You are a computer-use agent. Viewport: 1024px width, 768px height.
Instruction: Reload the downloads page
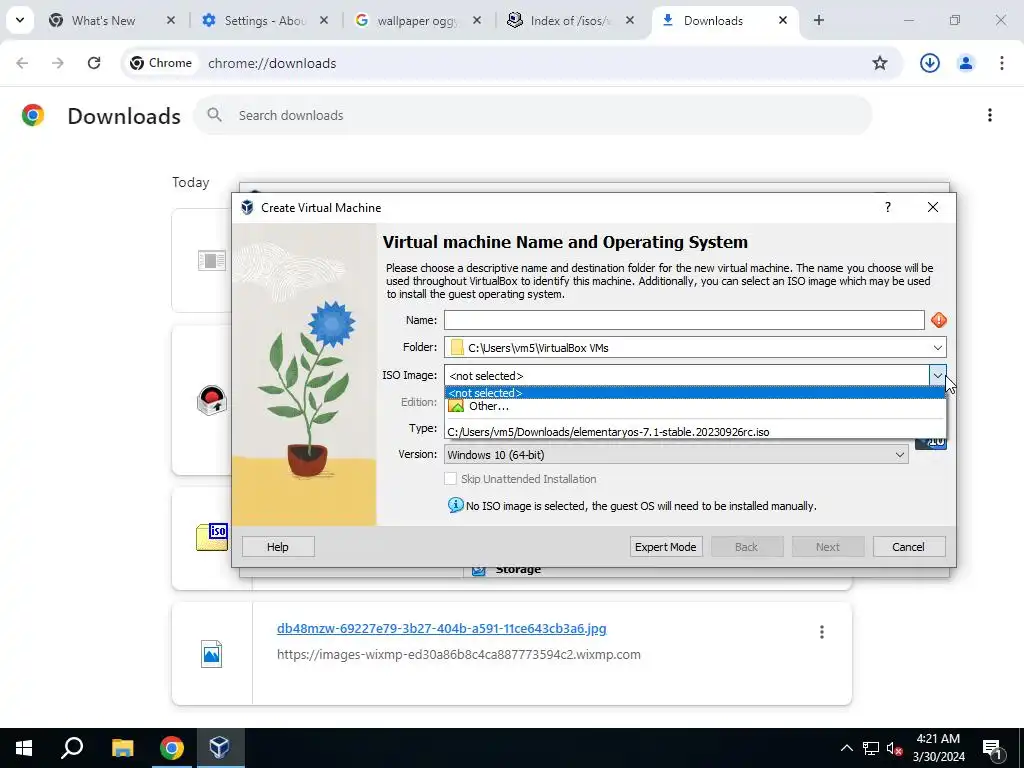tap(94, 63)
